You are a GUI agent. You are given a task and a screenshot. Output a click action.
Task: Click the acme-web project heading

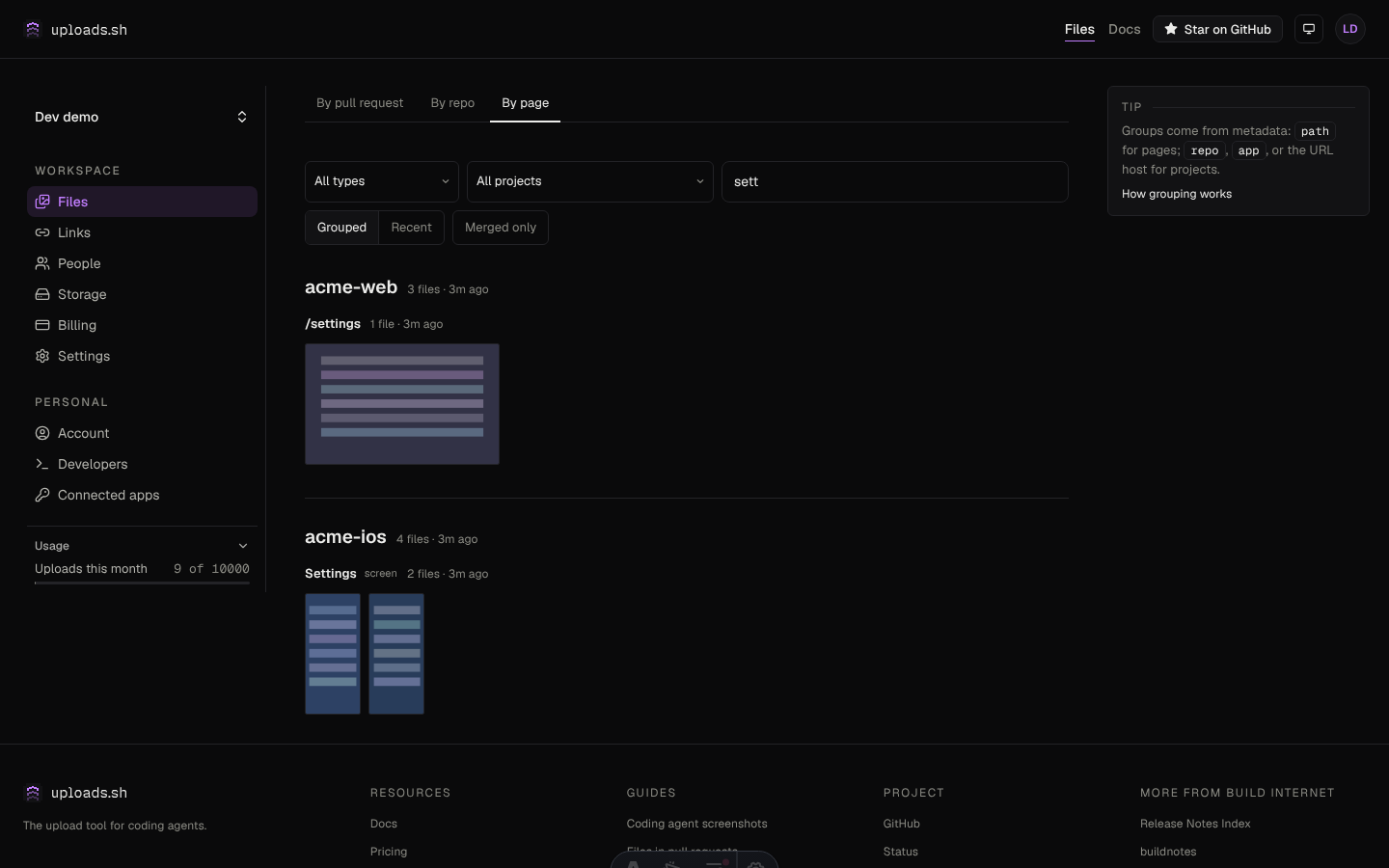tap(351, 287)
